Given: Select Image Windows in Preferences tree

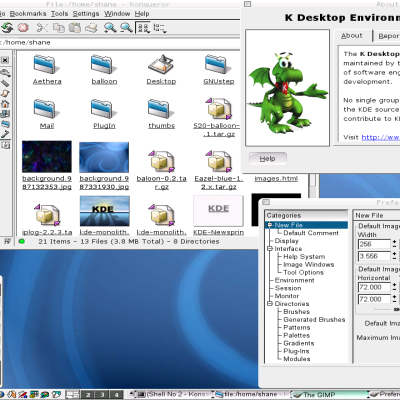Looking at the screenshot, I should 309,265.
